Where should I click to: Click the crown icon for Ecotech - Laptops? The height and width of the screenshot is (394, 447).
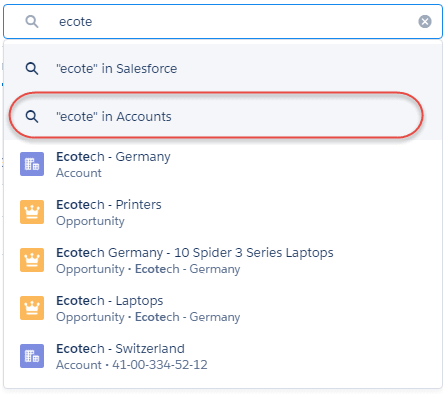pos(32,308)
